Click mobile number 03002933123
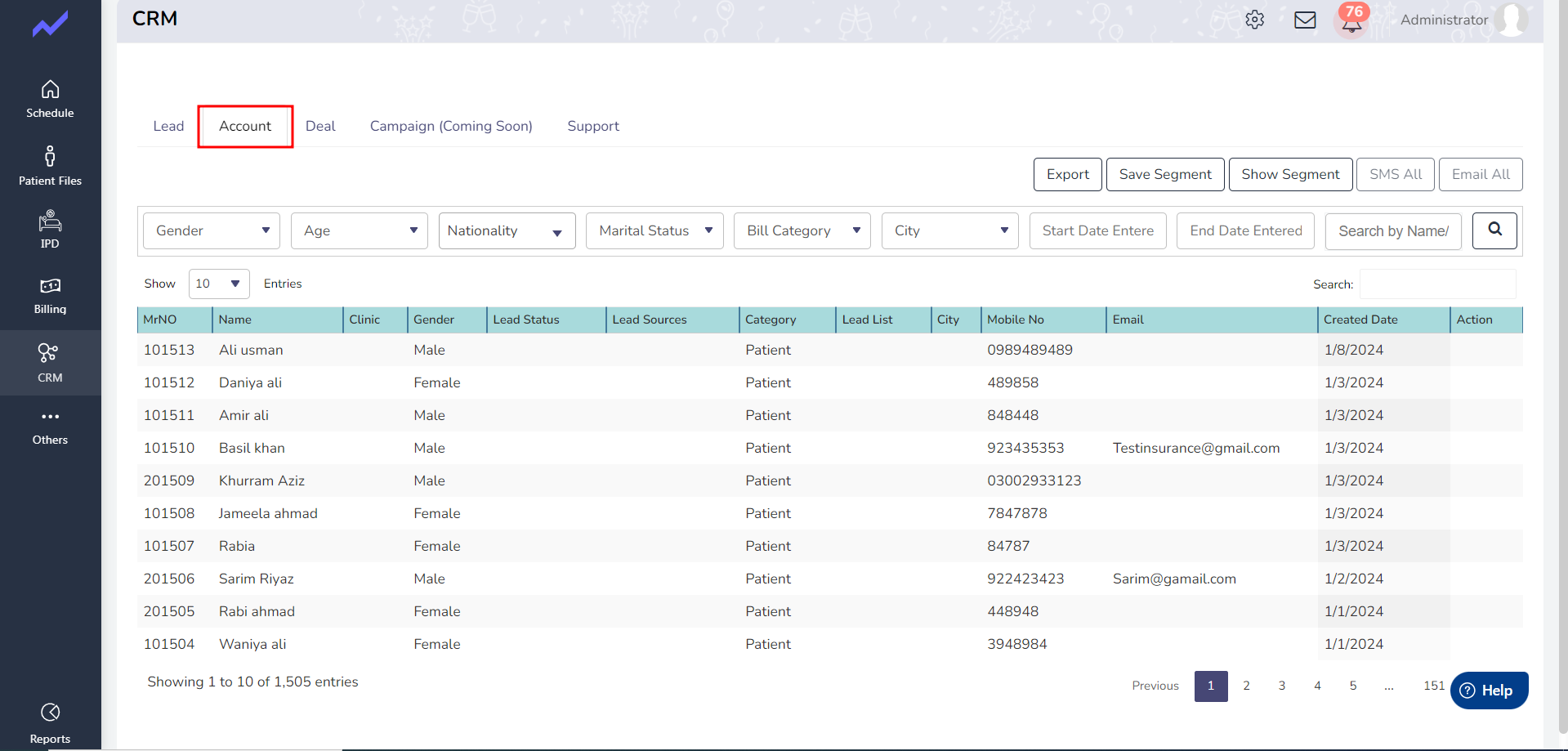Viewport: 1568px width, 751px height. [x=1034, y=481]
